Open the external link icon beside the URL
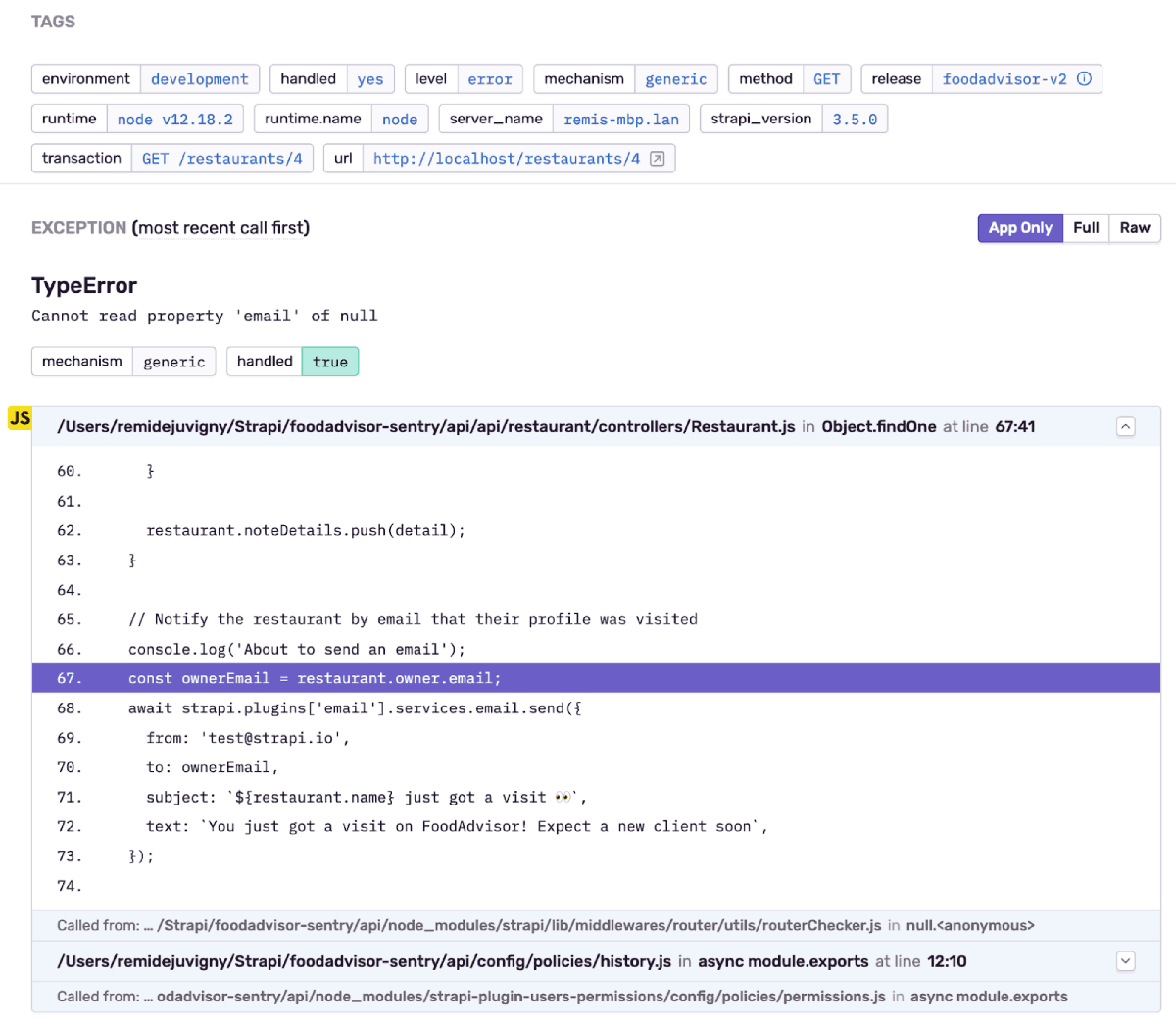The height and width of the screenshot is (1024, 1176). pyautogui.click(x=658, y=159)
